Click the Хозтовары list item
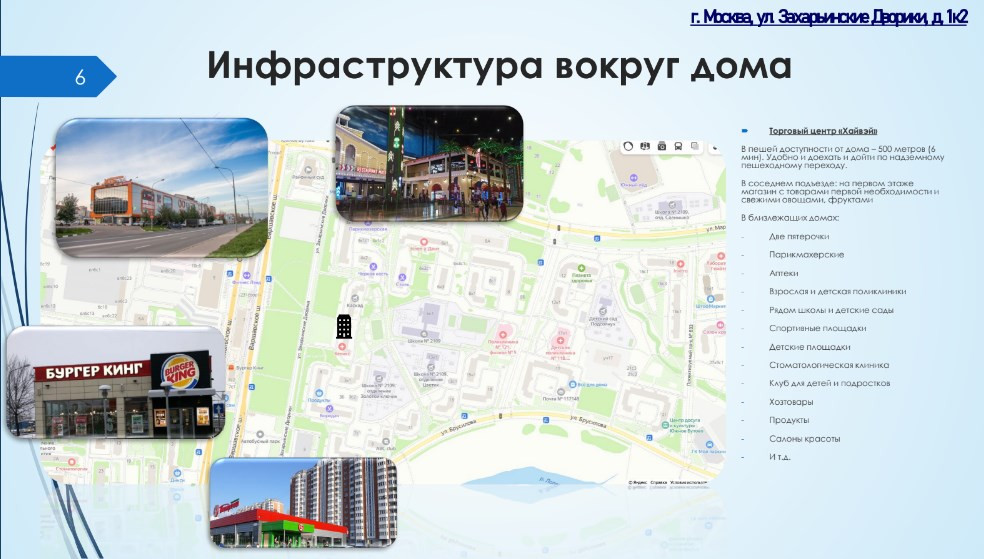984x559 pixels. coord(791,402)
